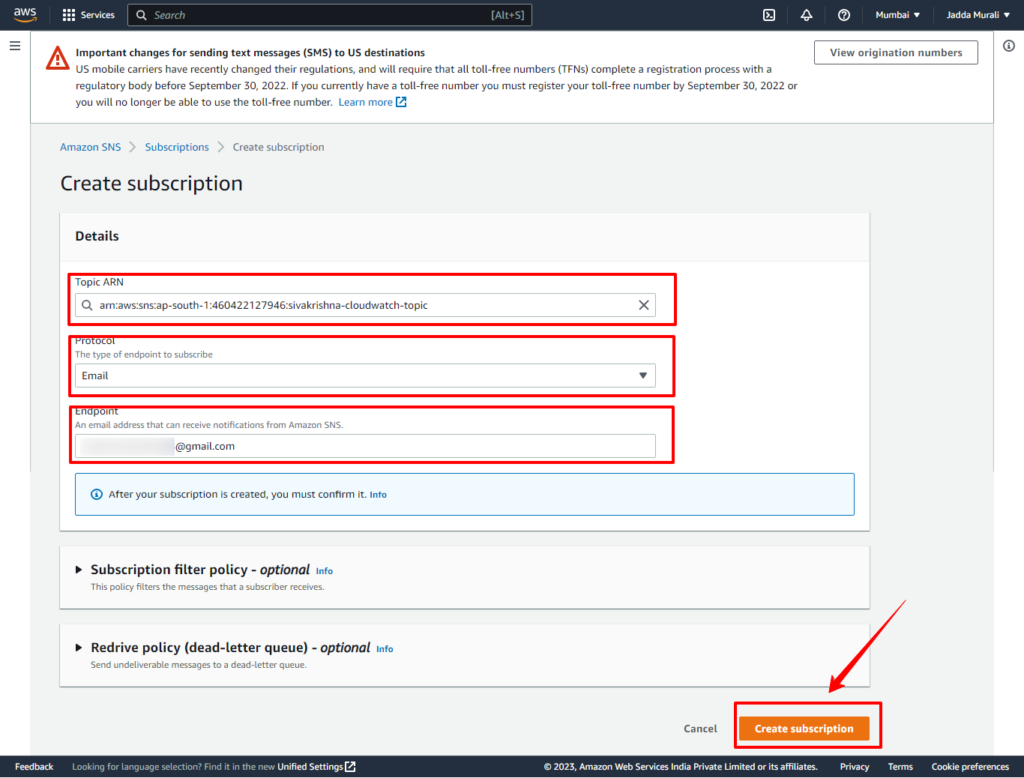Click the Cancel button
This screenshot has height=778, width=1024.
click(700, 728)
